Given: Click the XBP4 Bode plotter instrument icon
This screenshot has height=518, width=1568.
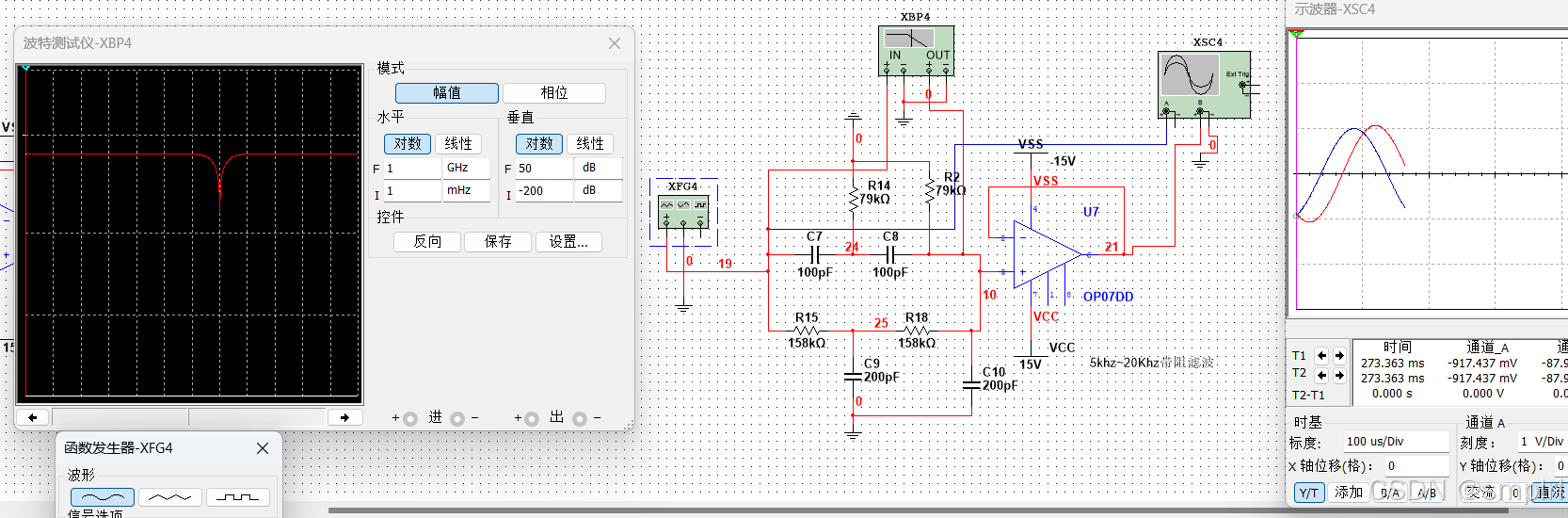Looking at the screenshot, I should pyautogui.click(x=916, y=50).
